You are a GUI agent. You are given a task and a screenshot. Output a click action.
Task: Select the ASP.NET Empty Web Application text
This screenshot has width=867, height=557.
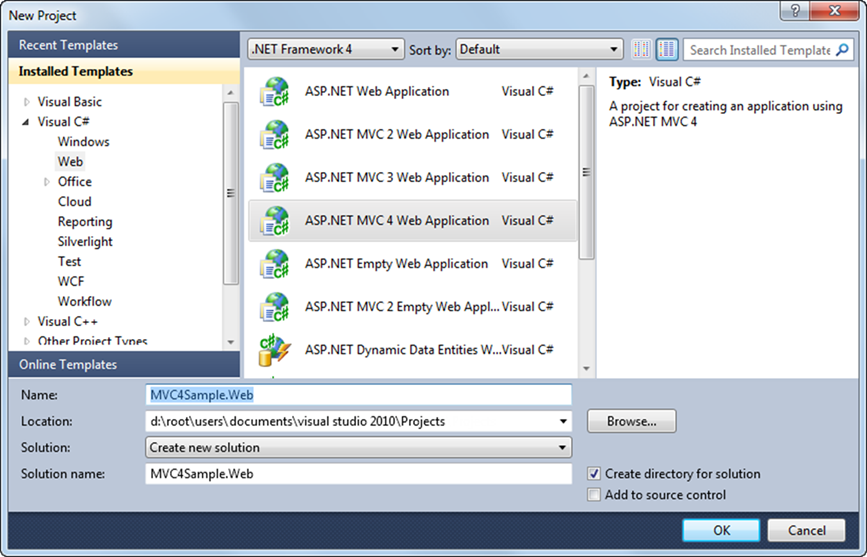click(x=396, y=264)
